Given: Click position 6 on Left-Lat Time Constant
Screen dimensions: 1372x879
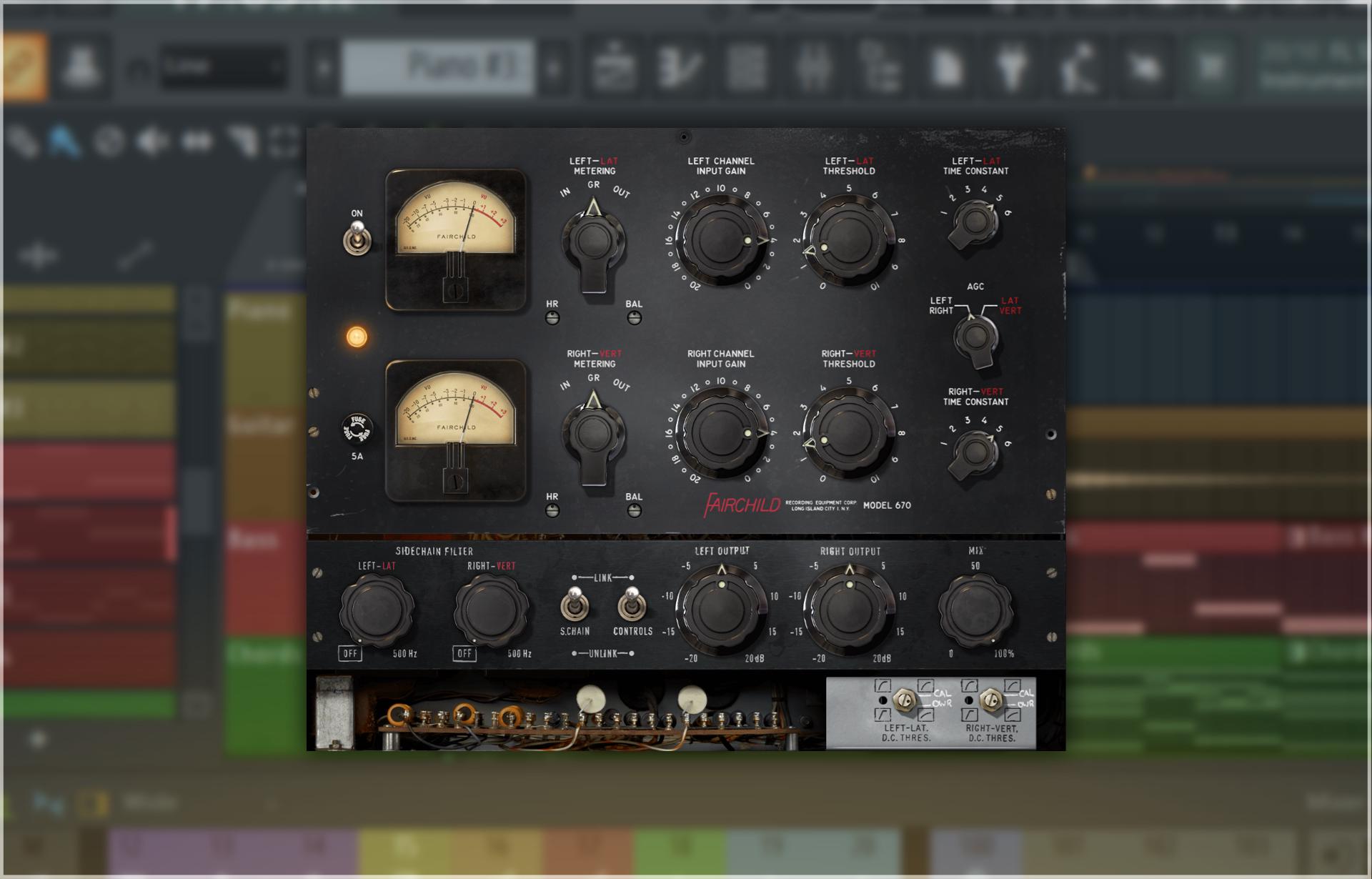Looking at the screenshot, I should tap(1008, 213).
